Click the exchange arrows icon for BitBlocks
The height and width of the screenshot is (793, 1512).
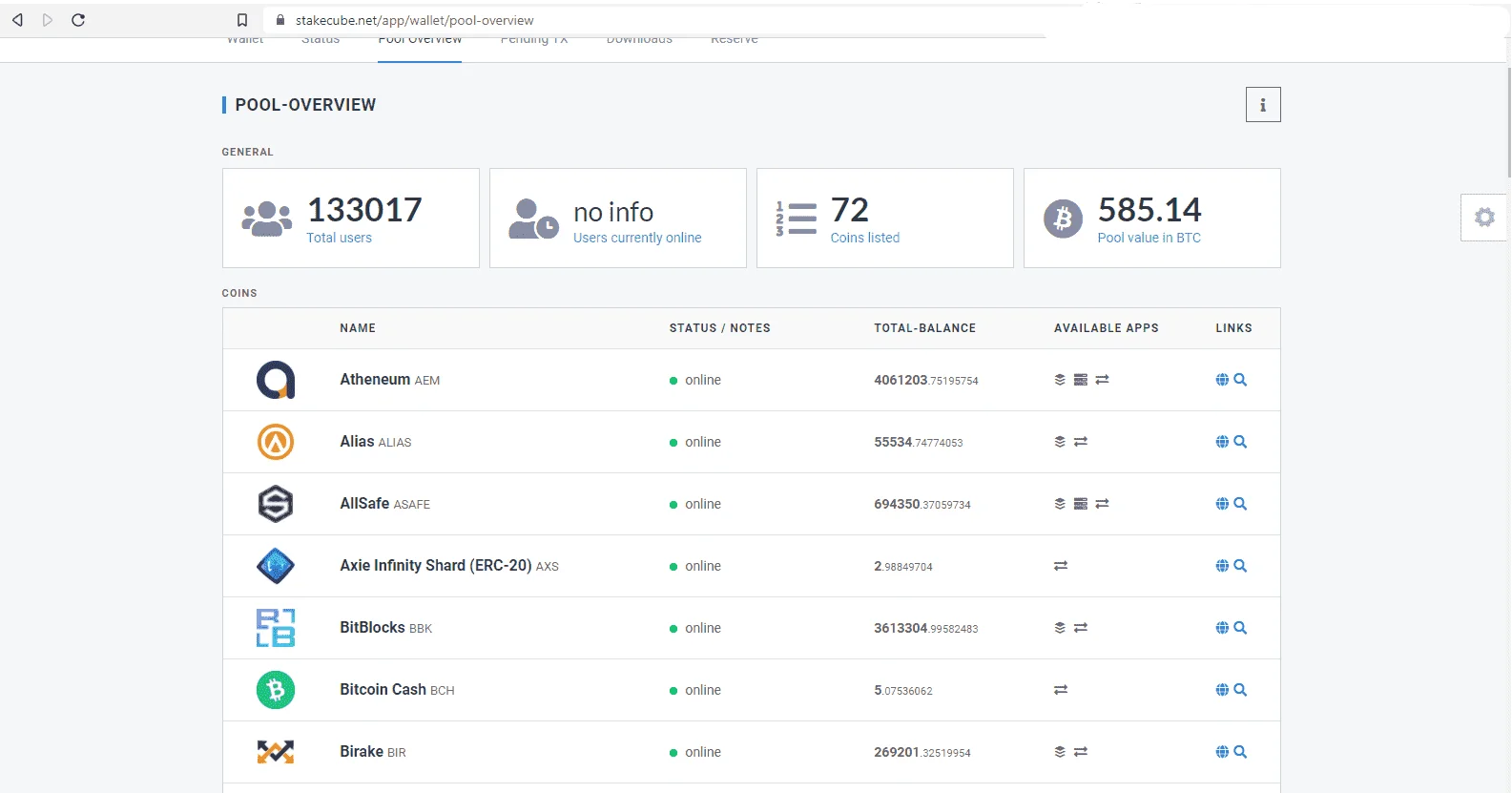(1081, 628)
